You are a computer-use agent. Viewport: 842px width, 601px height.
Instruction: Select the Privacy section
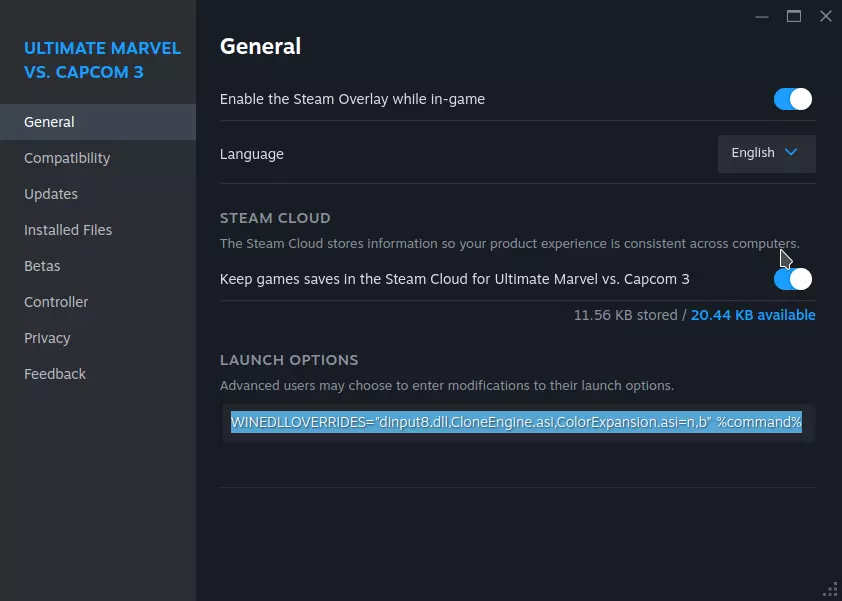coord(98,338)
